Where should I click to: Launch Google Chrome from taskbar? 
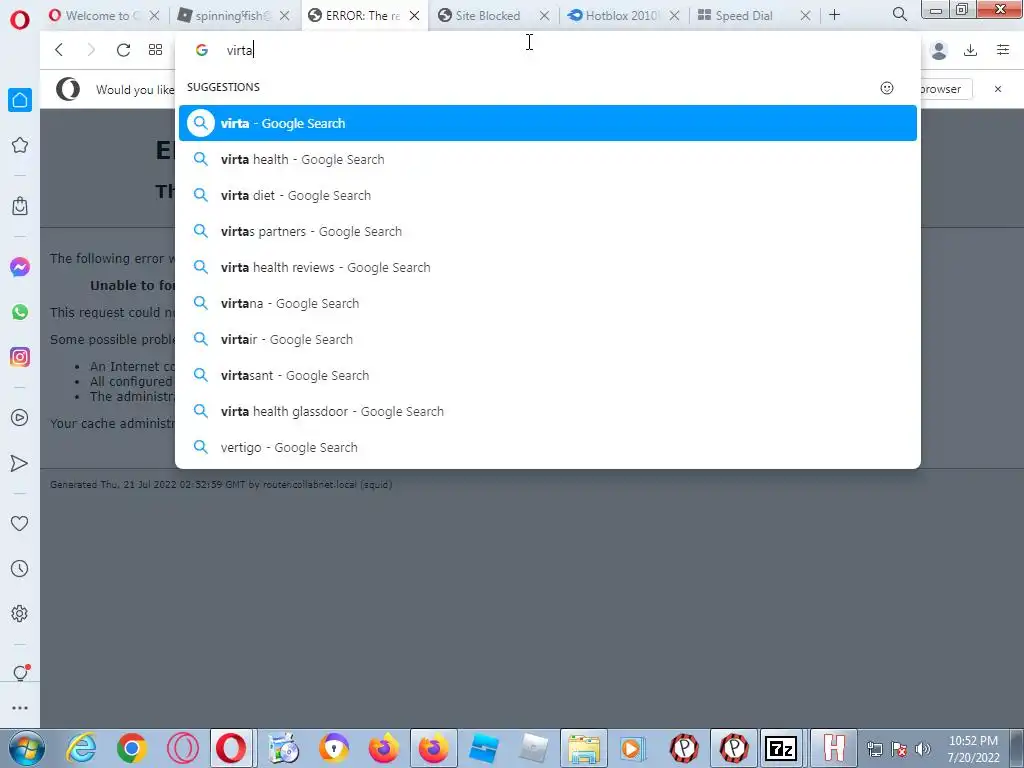click(132, 748)
